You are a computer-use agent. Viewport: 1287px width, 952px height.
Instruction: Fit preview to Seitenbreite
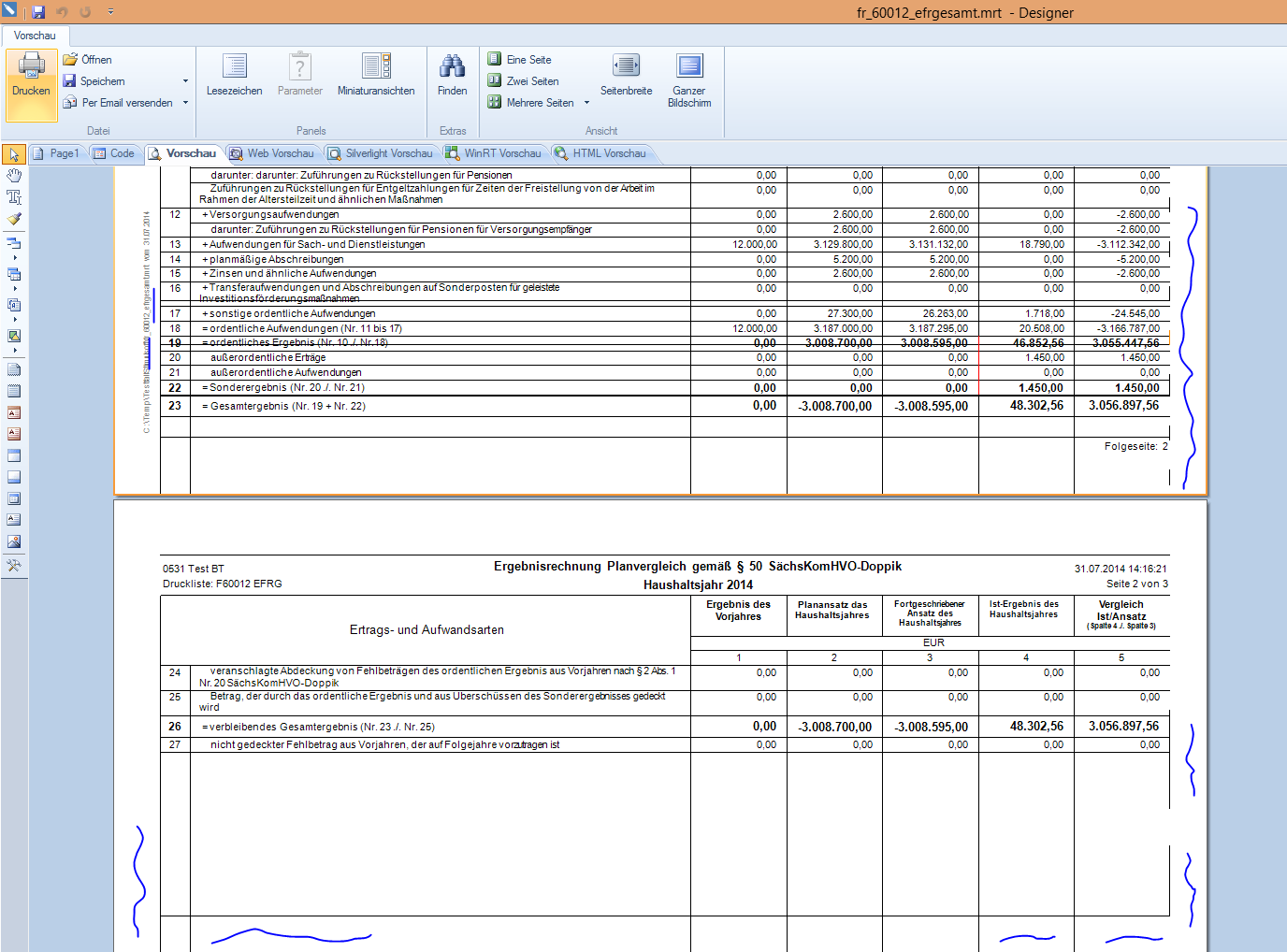tap(627, 75)
